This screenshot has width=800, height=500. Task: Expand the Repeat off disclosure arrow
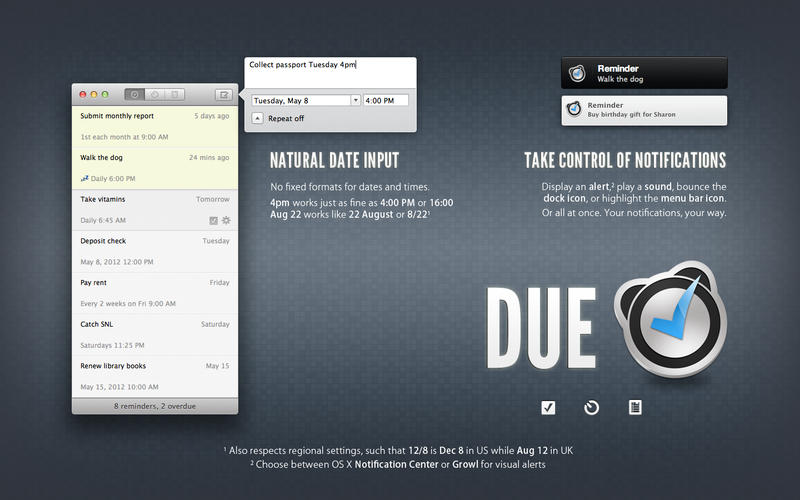click(x=258, y=118)
